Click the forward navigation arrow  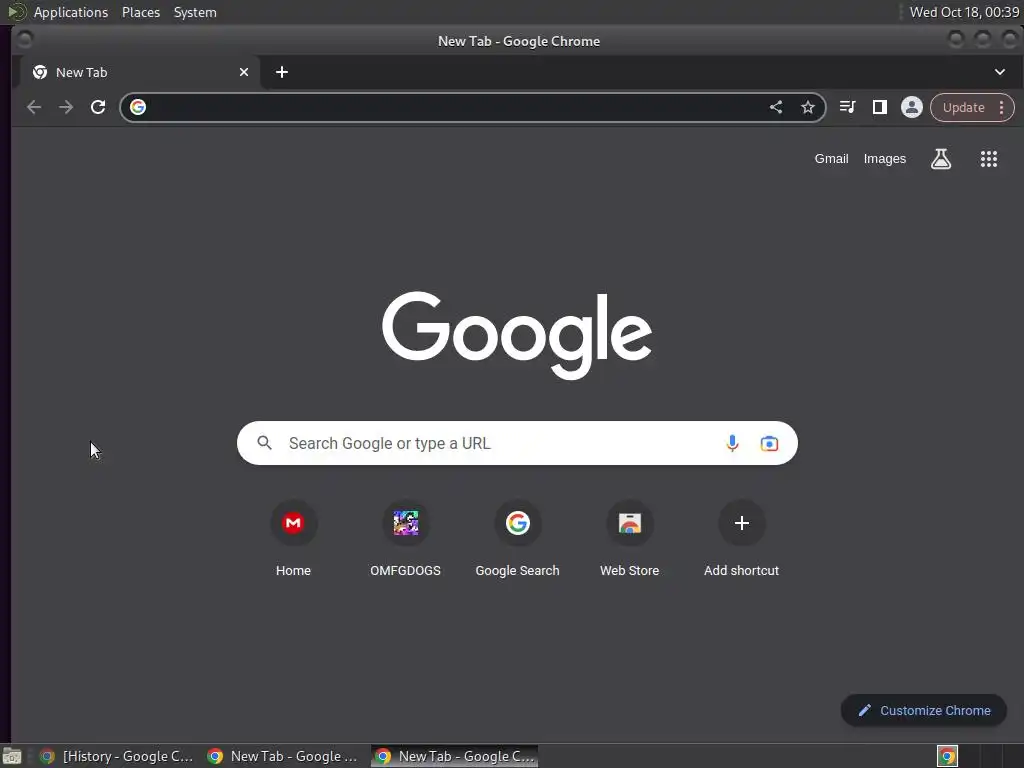66,107
